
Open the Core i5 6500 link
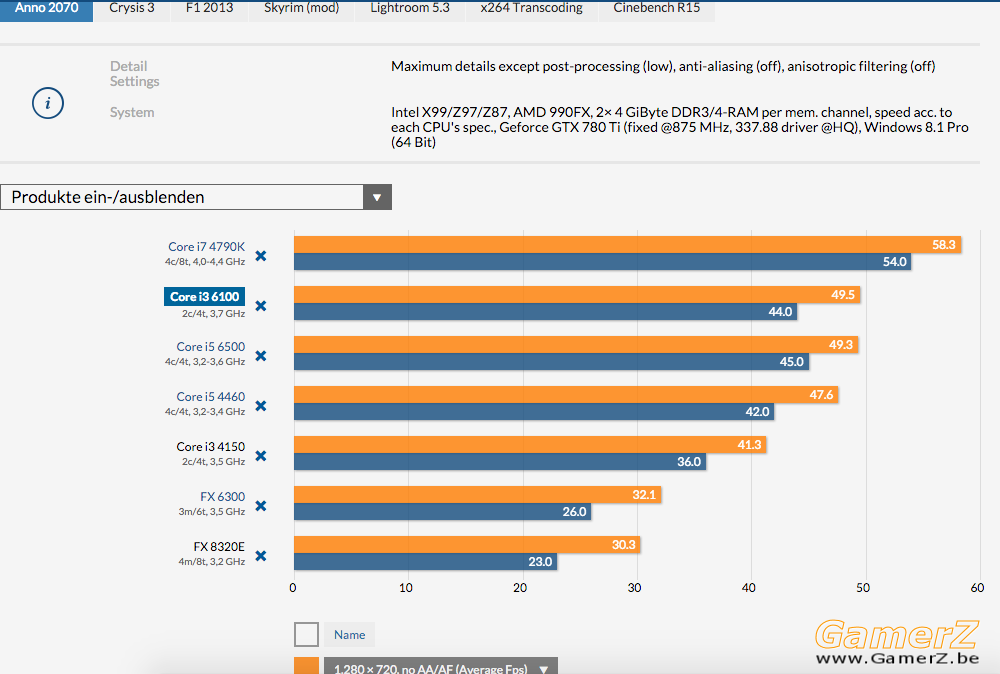[210, 347]
